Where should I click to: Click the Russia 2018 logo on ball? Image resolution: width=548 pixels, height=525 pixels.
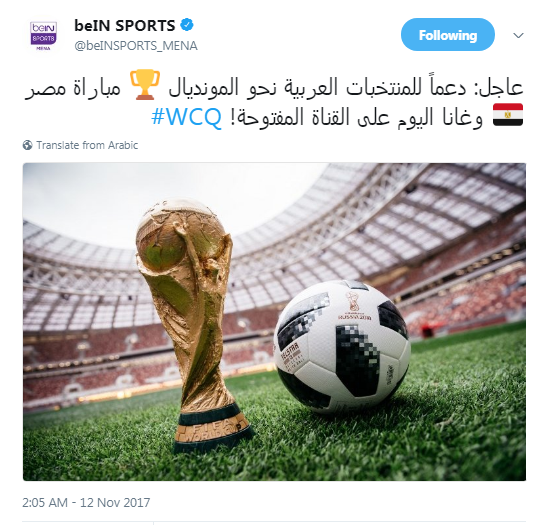point(354,305)
